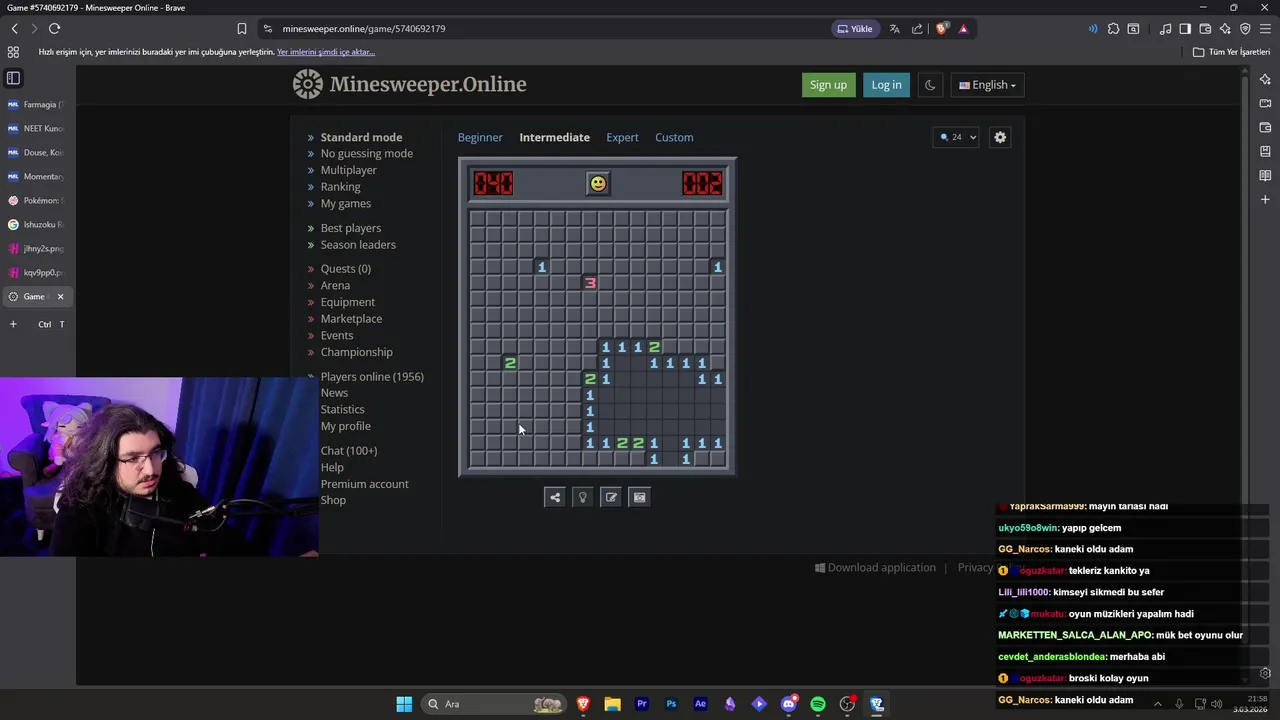This screenshot has height=720, width=1280.
Task: Open the Championship link
Action: (x=356, y=352)
